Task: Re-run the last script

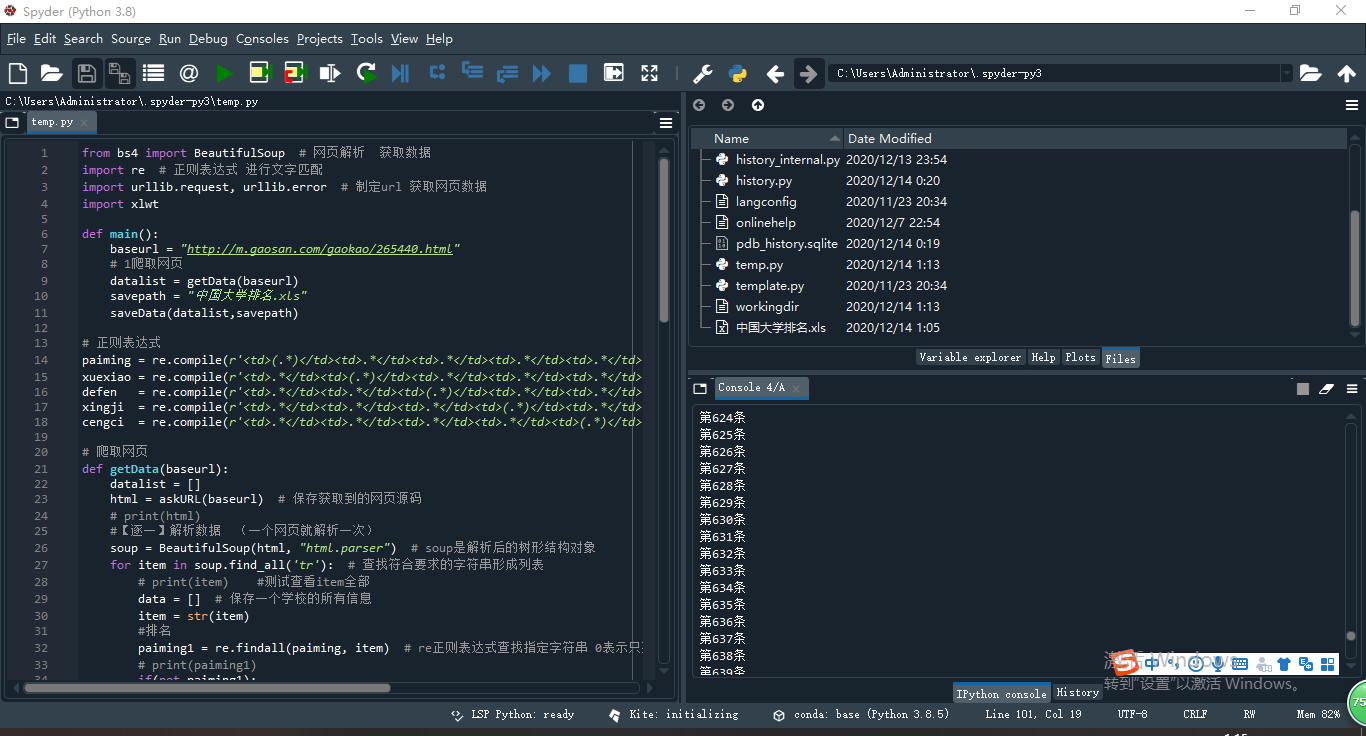Action: (366, 73)
